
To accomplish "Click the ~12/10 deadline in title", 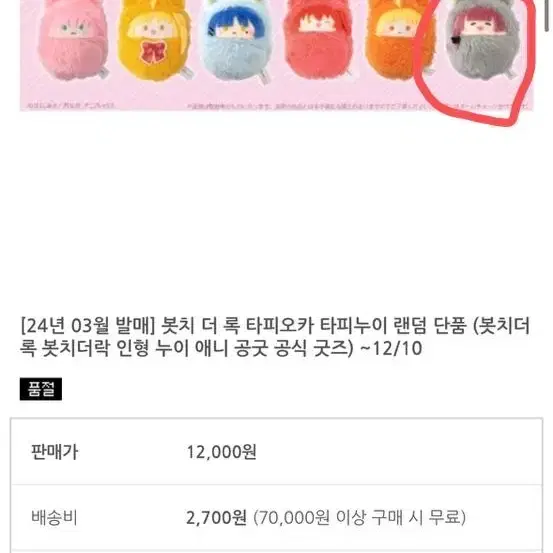I will [391, 348].
